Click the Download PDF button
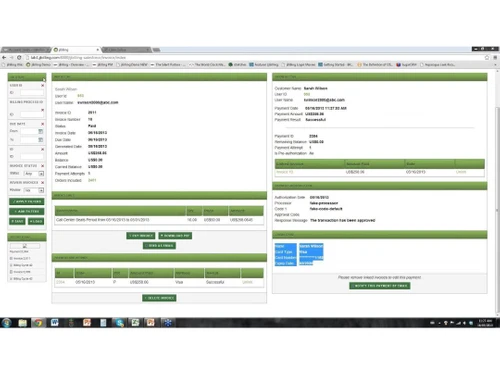Viewport: 500px width, 375px height. (x=175, y=236)
